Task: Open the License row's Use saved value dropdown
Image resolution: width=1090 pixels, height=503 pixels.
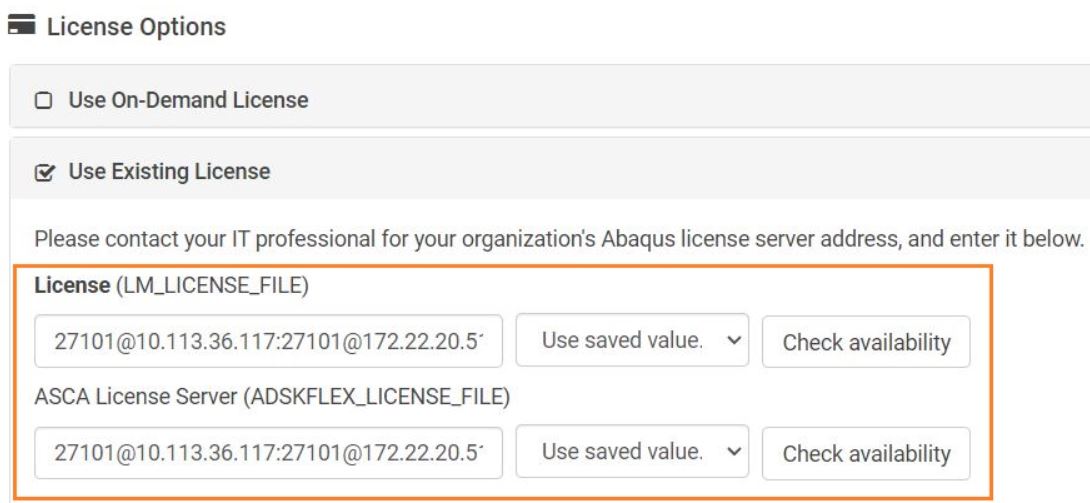Action: pos(632,340)
